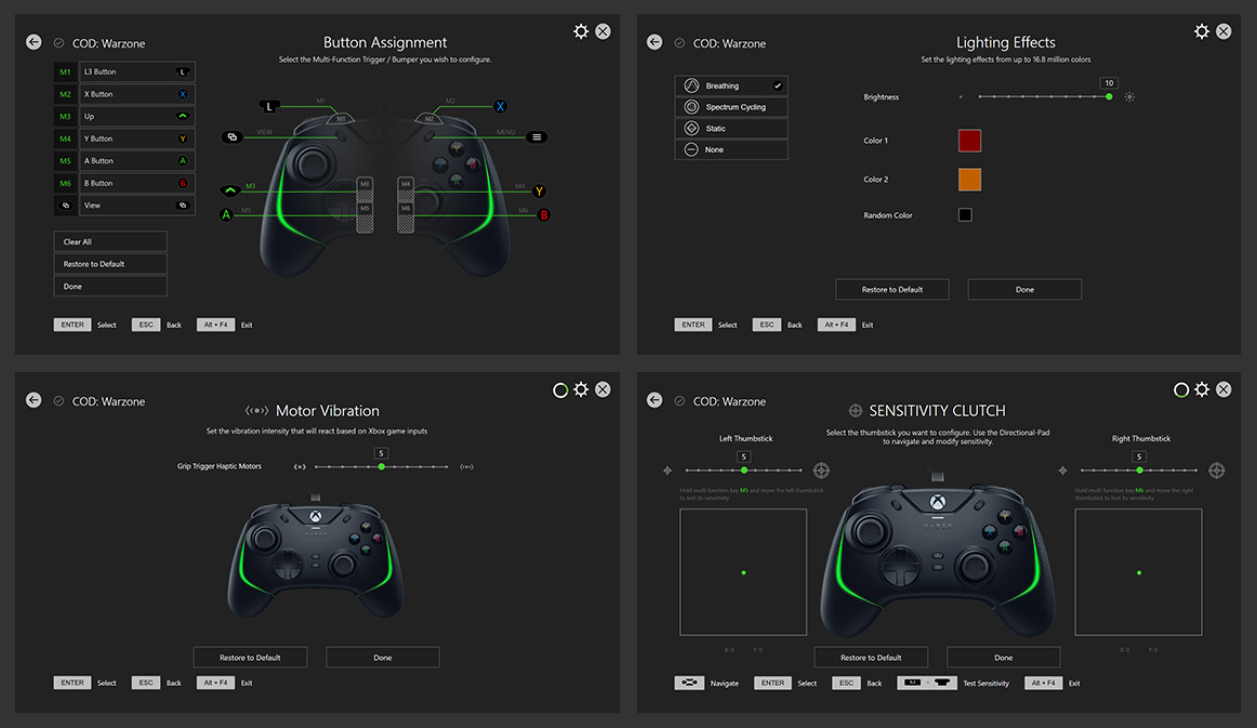This screenshot has width=1257, height=728.
Task: Click the Alt + F4 key hint in Motor Vibration panel
Action: point(215,683)
